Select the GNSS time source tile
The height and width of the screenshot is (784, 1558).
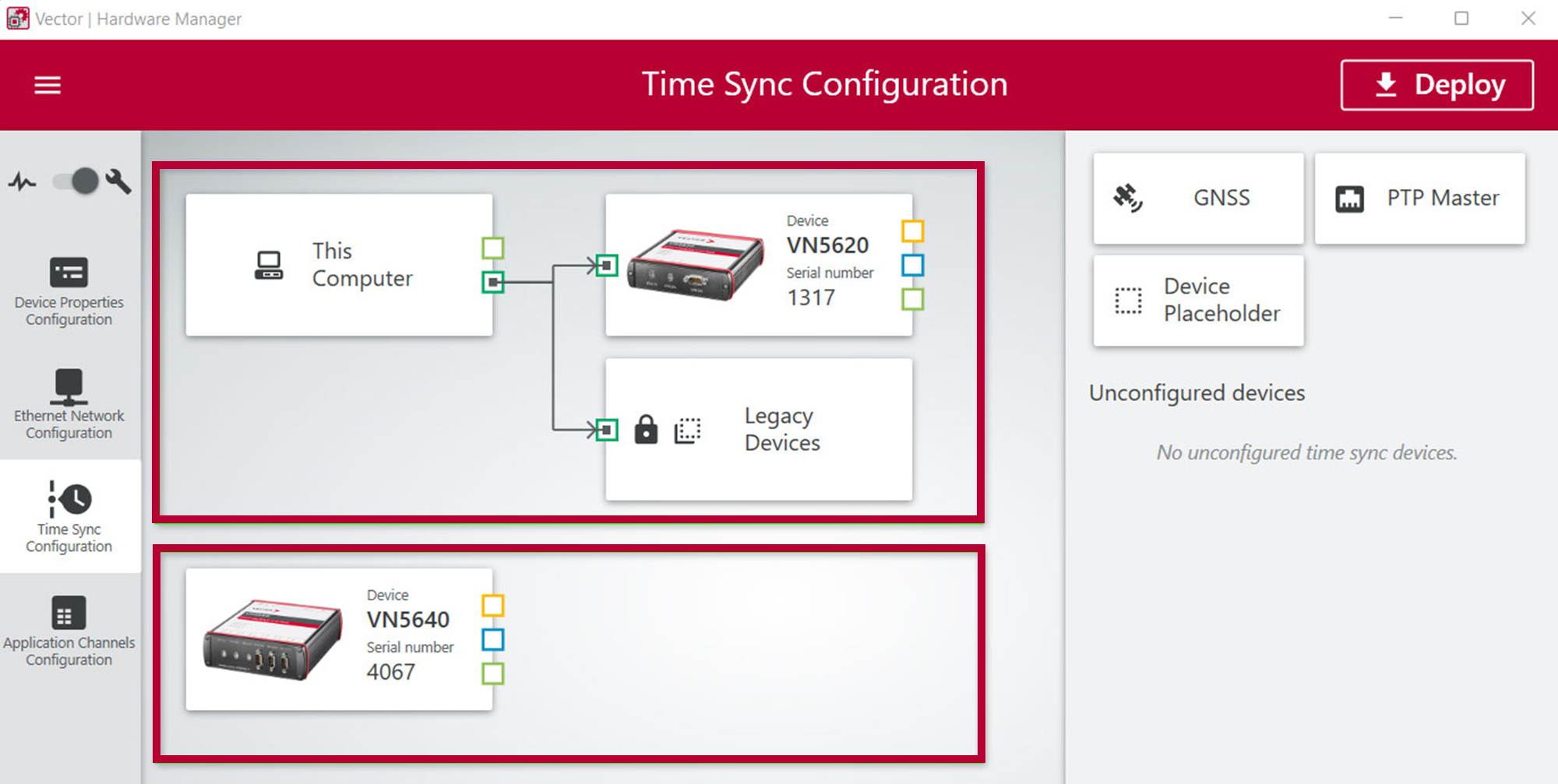1198,199
